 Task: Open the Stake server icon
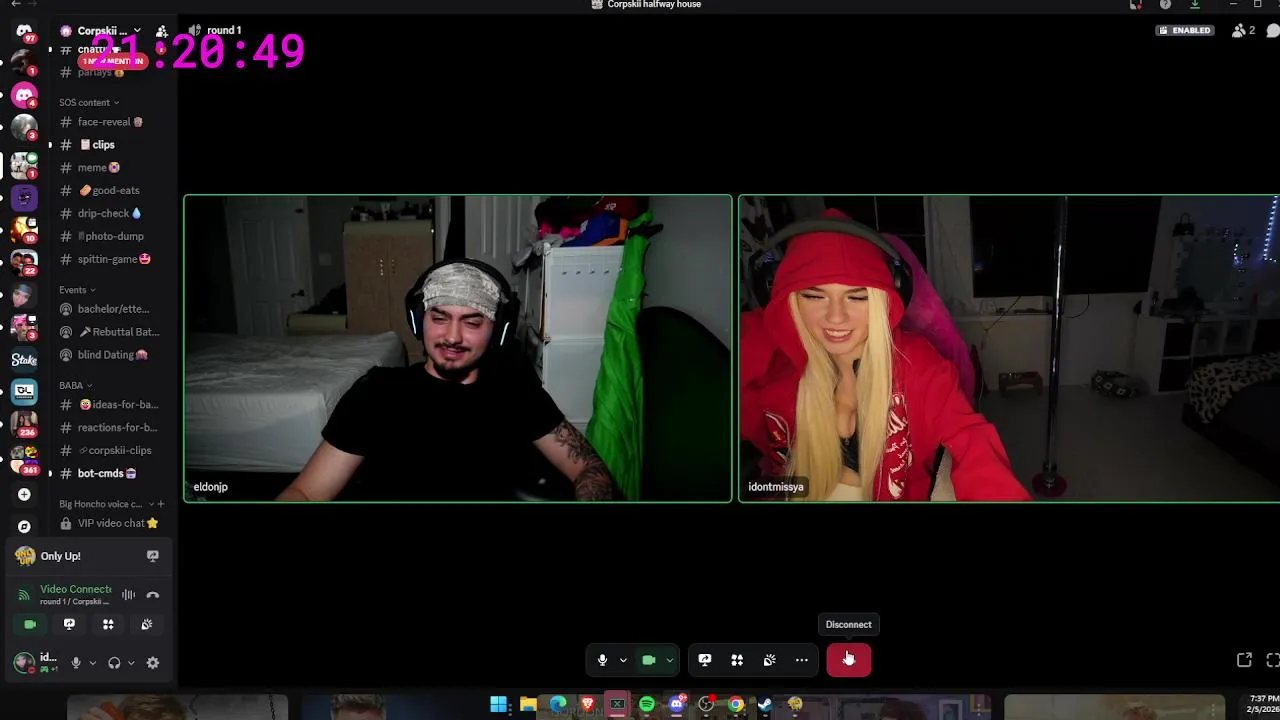(24, 360)
